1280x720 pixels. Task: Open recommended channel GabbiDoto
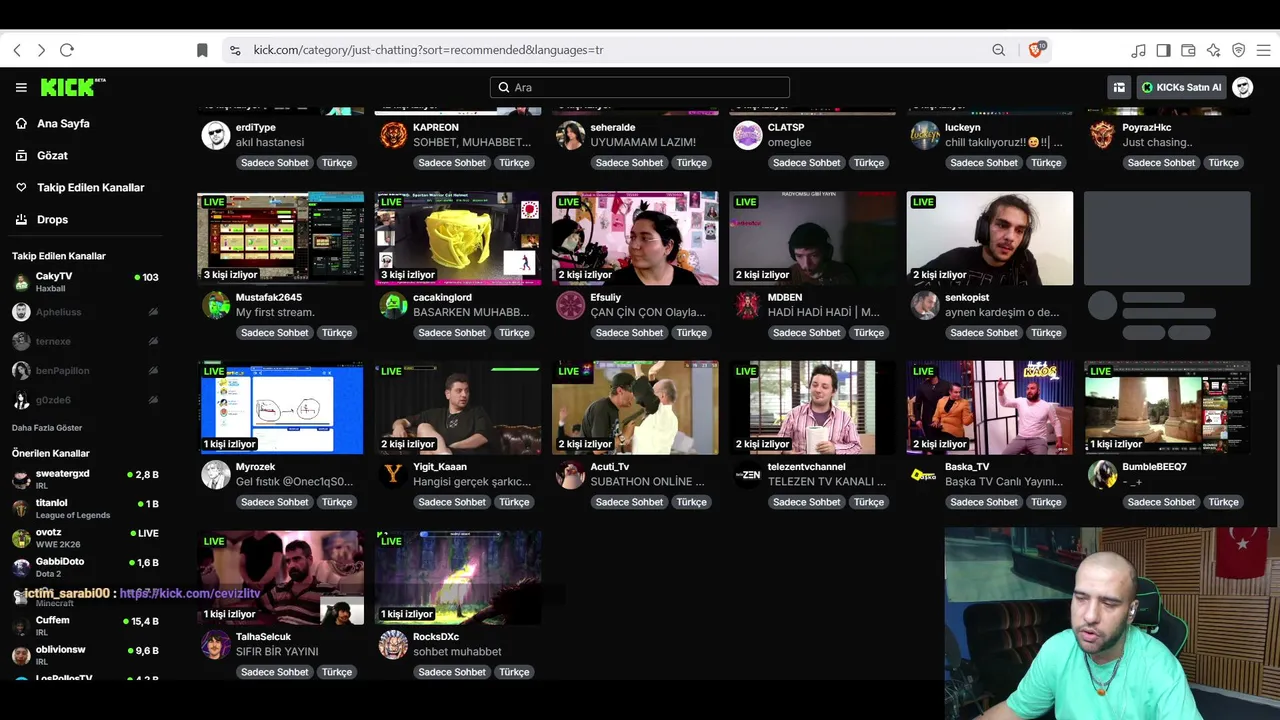pos(85,567)
